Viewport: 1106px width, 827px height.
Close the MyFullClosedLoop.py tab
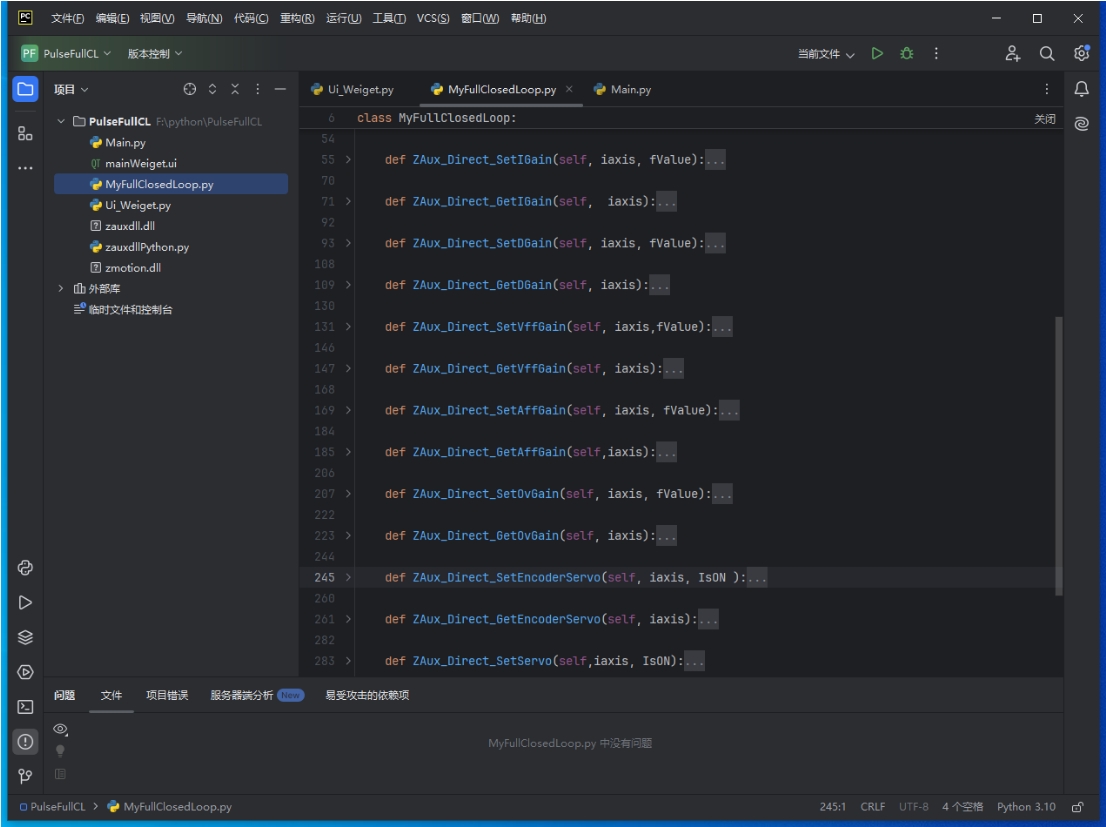pyautogui.click(x=569, y=89)
